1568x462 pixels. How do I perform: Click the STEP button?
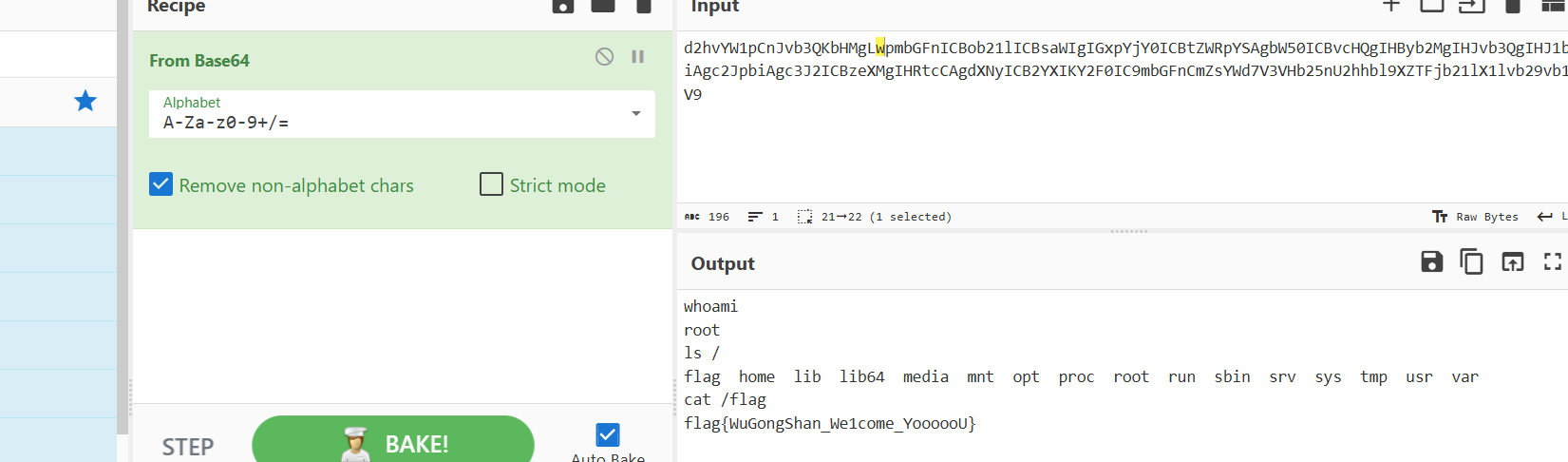[x=188, y=447]
